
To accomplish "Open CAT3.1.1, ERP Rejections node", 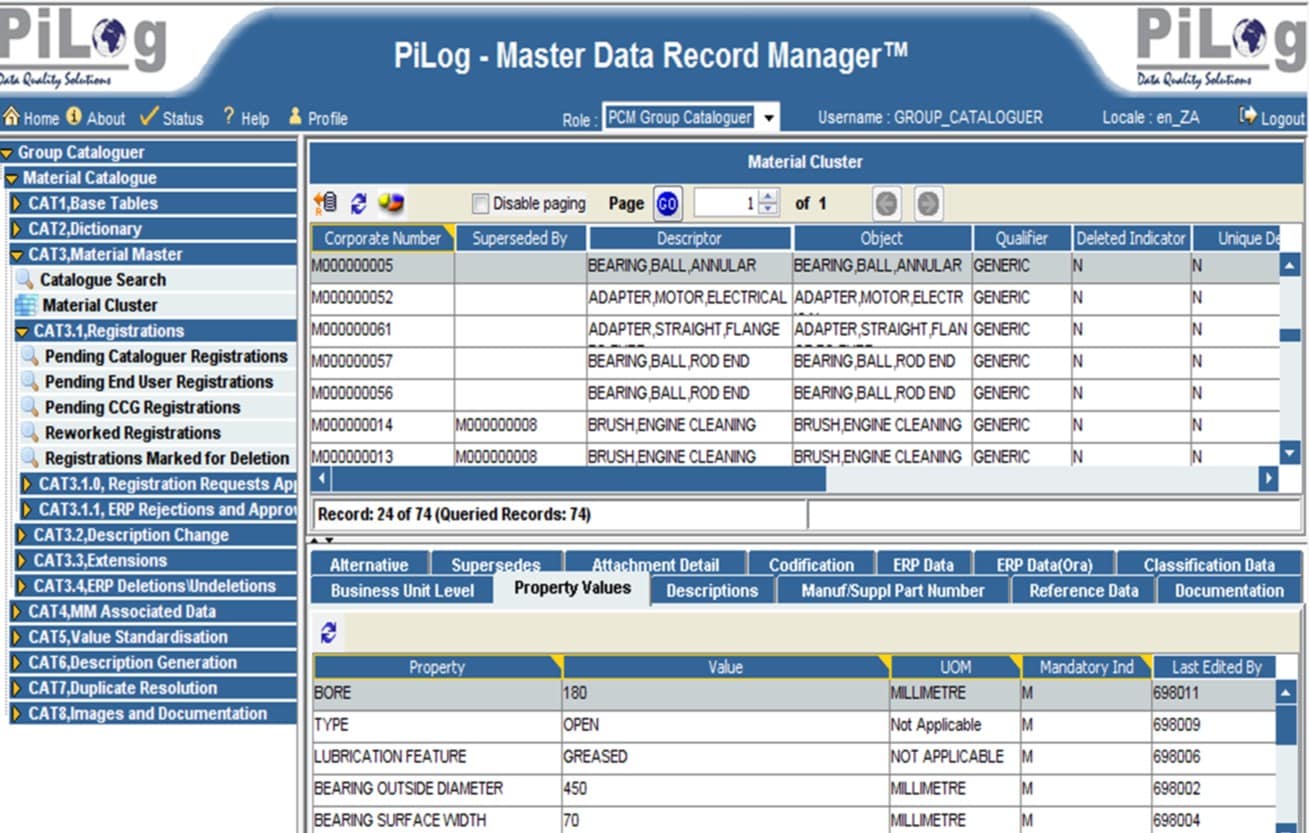I will point(159,509).
